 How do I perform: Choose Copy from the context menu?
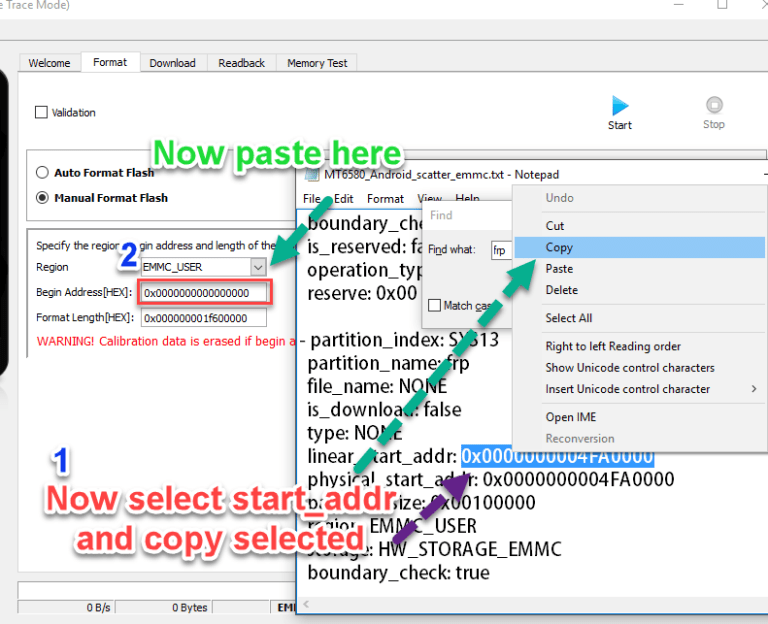pyautogui.click(x=639, y=247)
